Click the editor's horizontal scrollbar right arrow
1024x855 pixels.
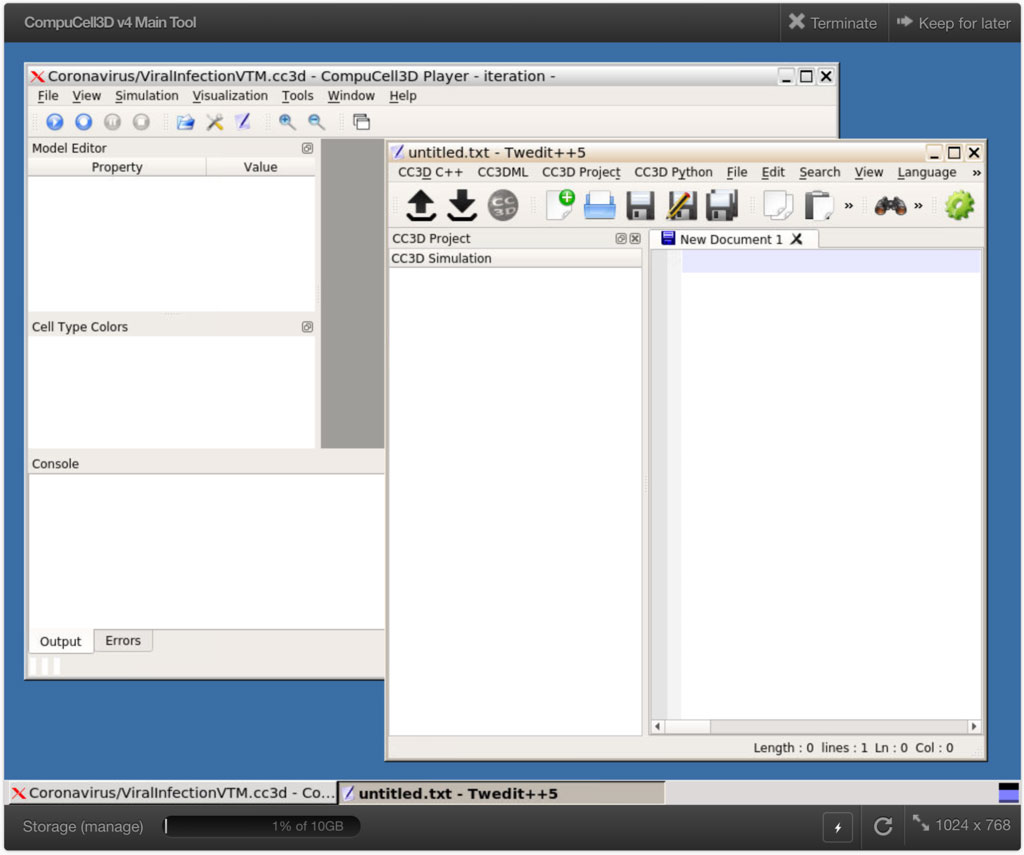(x=974, y=726)
